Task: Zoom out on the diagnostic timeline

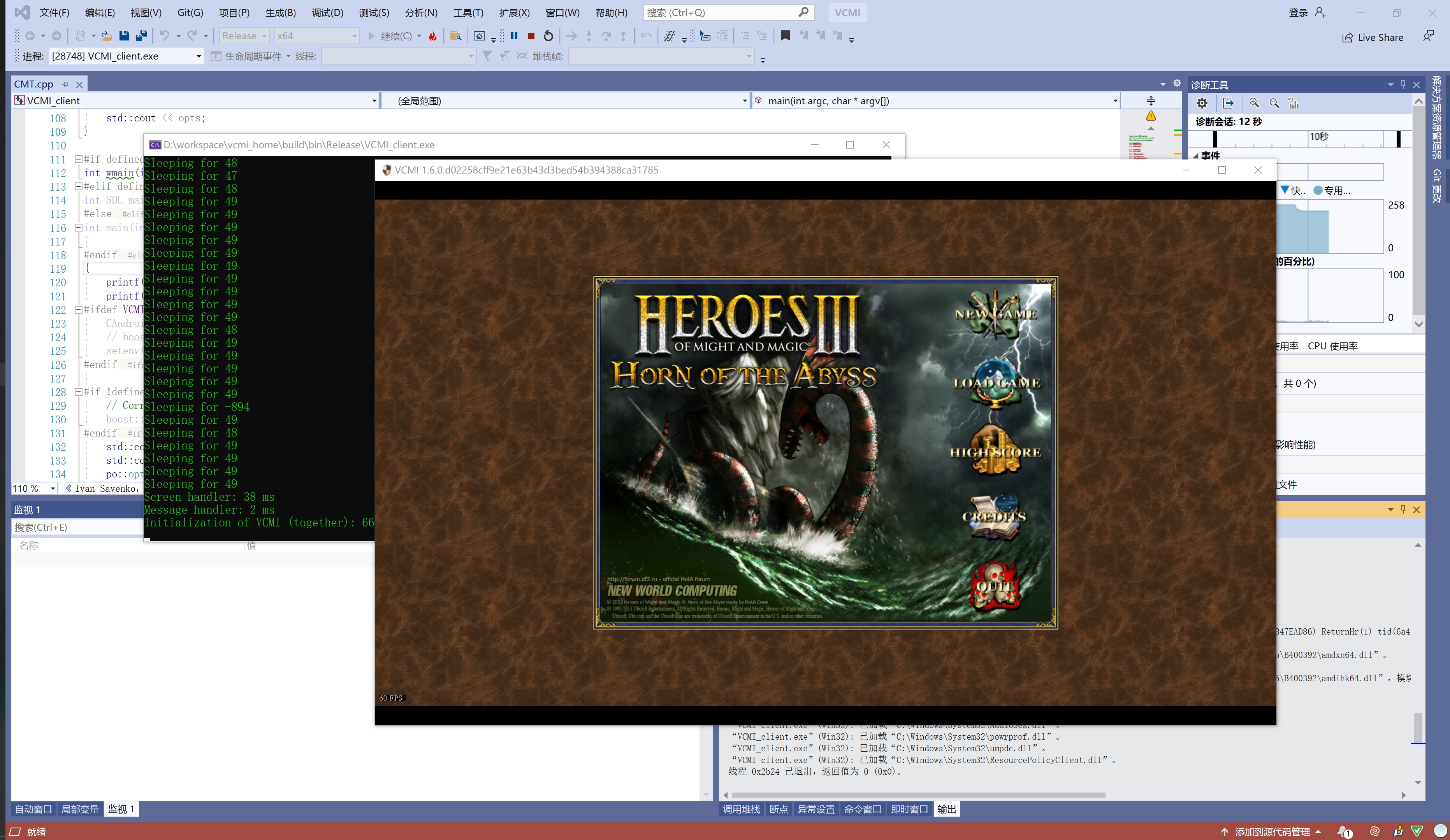Action: point(1274,103)
